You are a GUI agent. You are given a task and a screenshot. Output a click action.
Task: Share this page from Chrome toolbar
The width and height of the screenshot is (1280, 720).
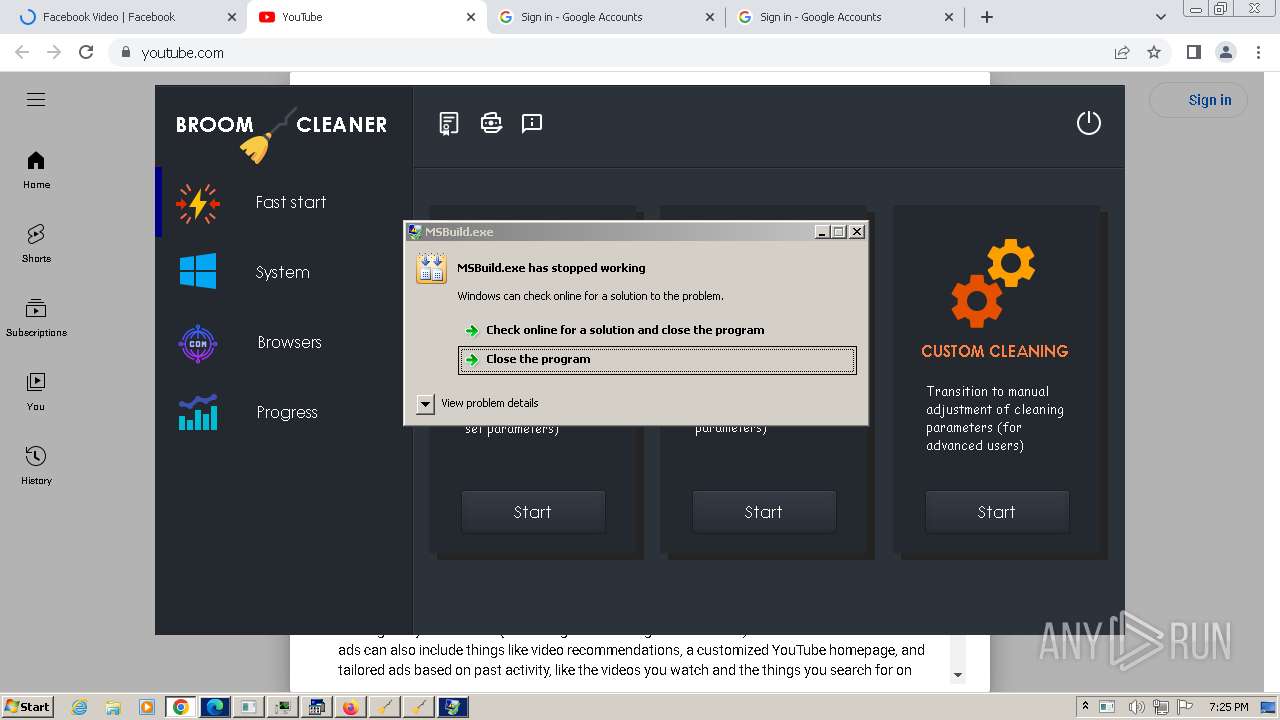1122,53
